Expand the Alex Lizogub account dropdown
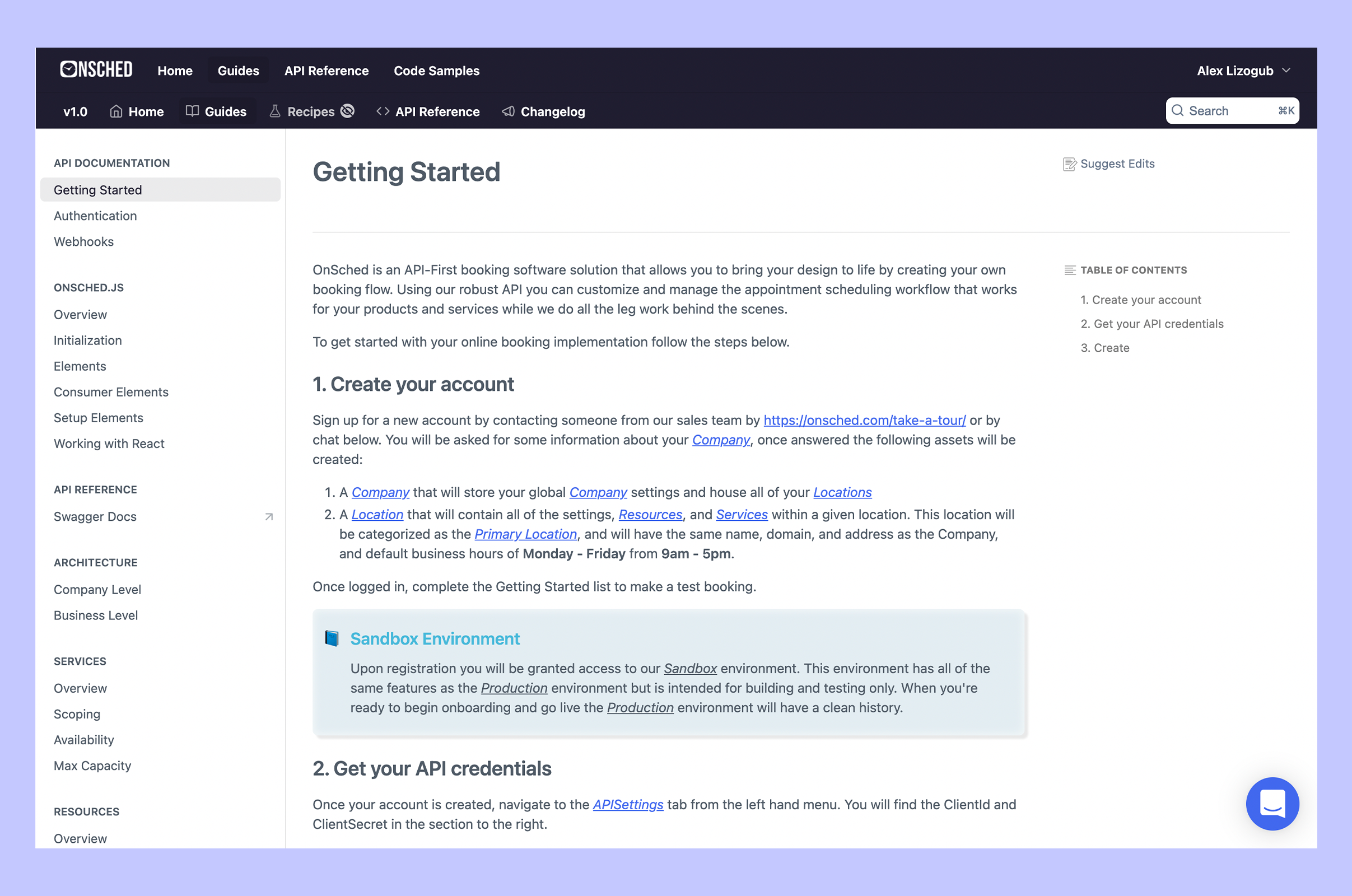Screen dimensions: 1352x896 click(x=1244, y=71)
